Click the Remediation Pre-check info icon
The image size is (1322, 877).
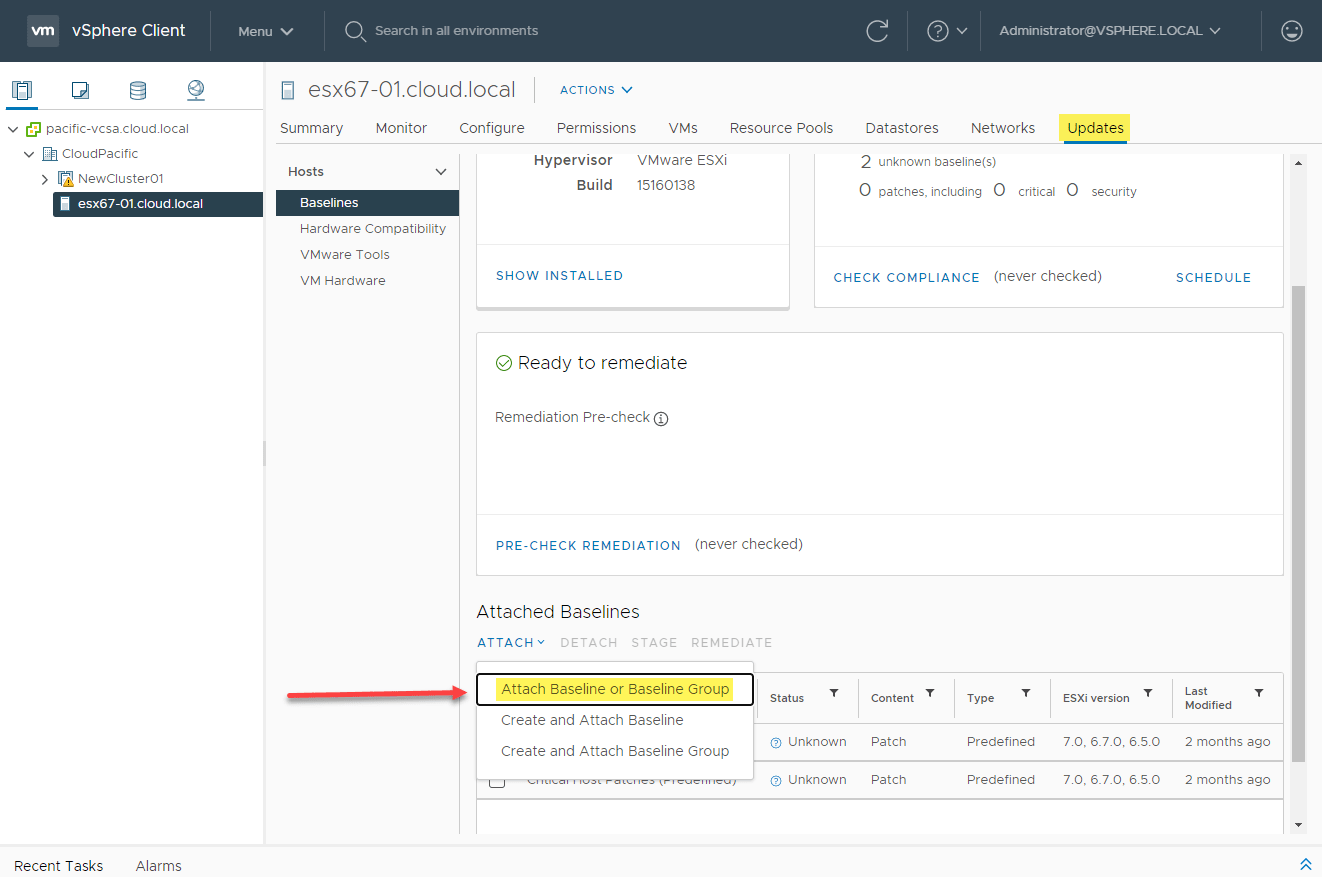point(661,419)
